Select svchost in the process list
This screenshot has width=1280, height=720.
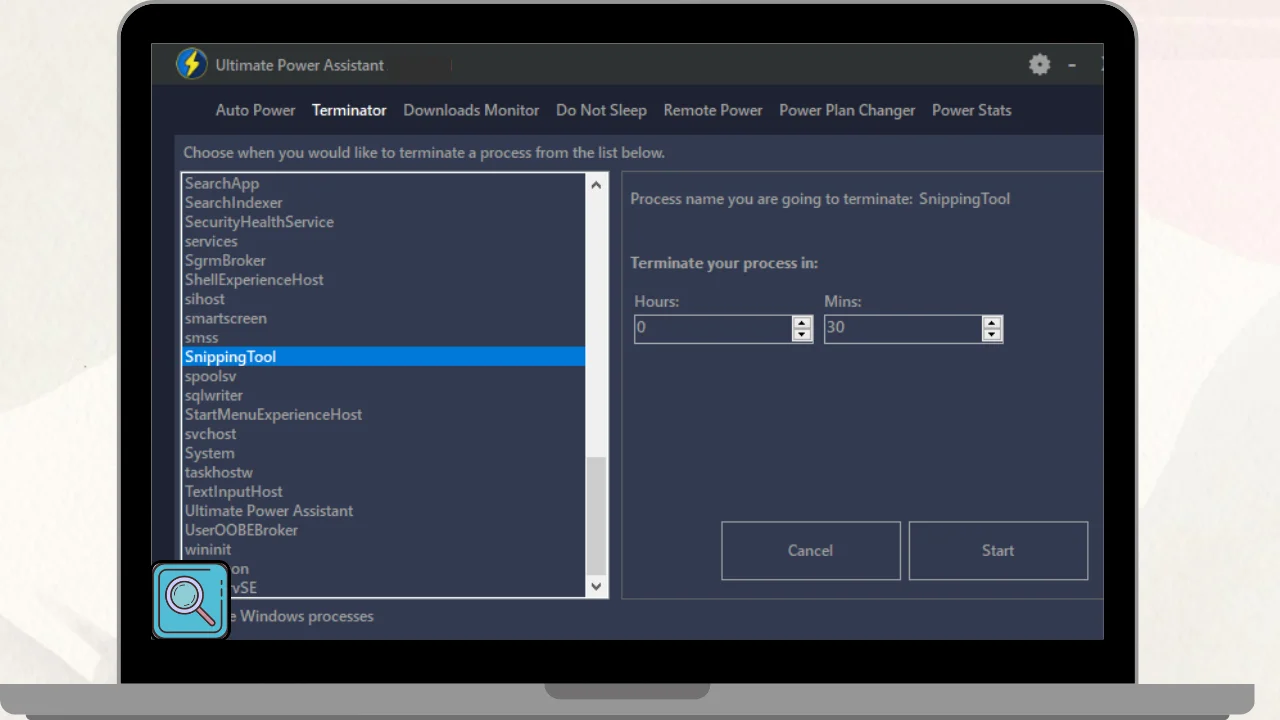pos(211,434)
